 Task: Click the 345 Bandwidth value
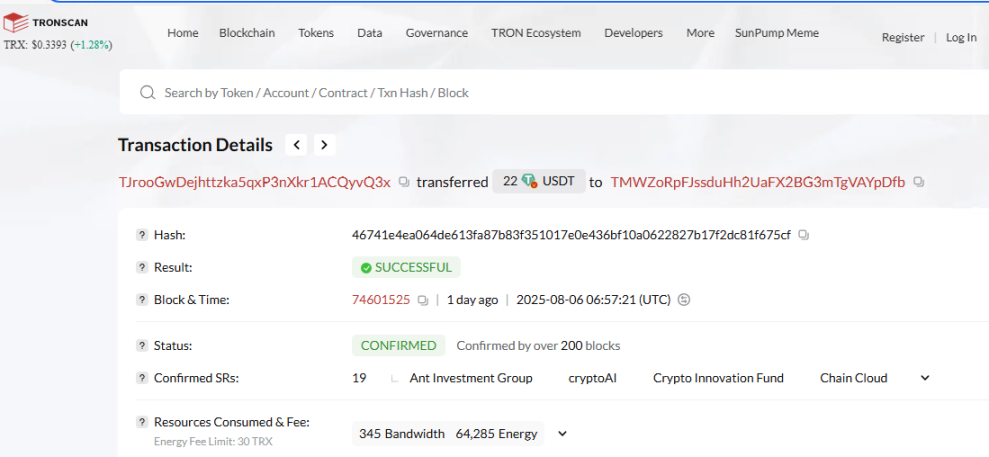click(x=402, y=434)
